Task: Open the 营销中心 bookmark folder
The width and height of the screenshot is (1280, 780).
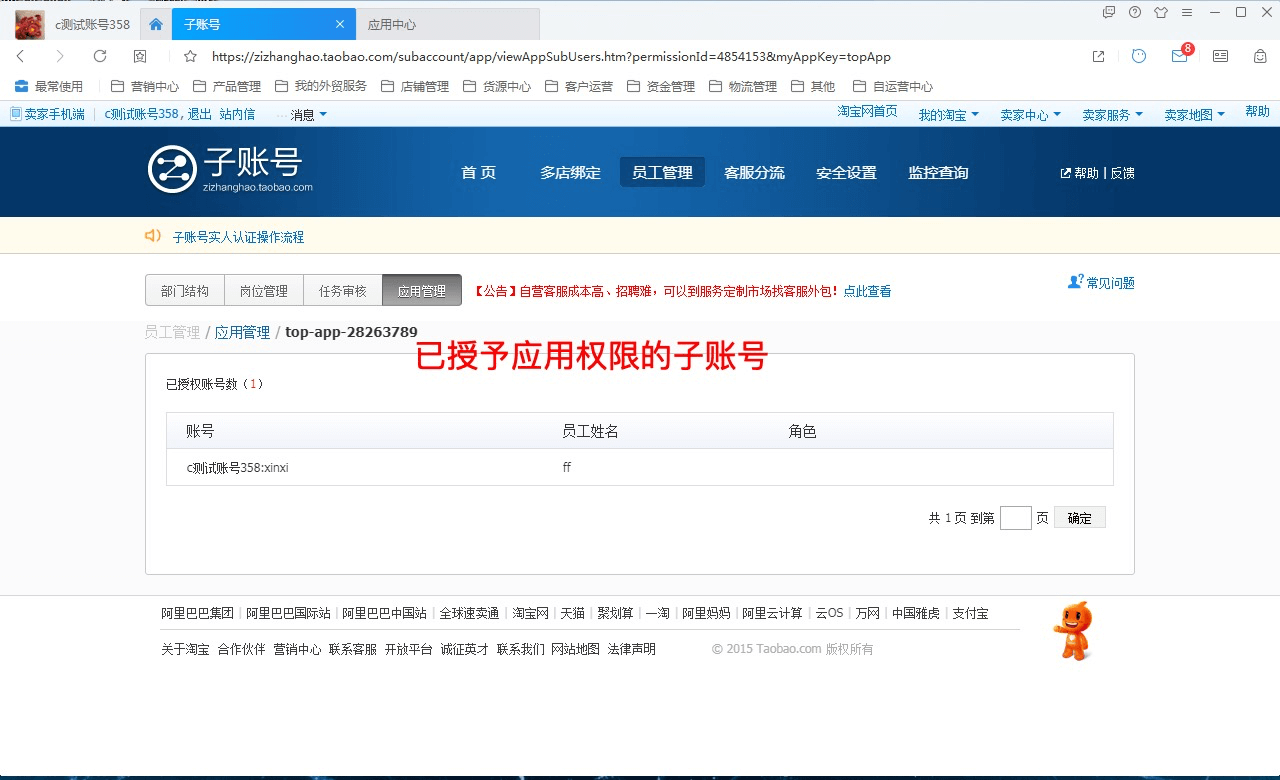Action: point(145,86)
